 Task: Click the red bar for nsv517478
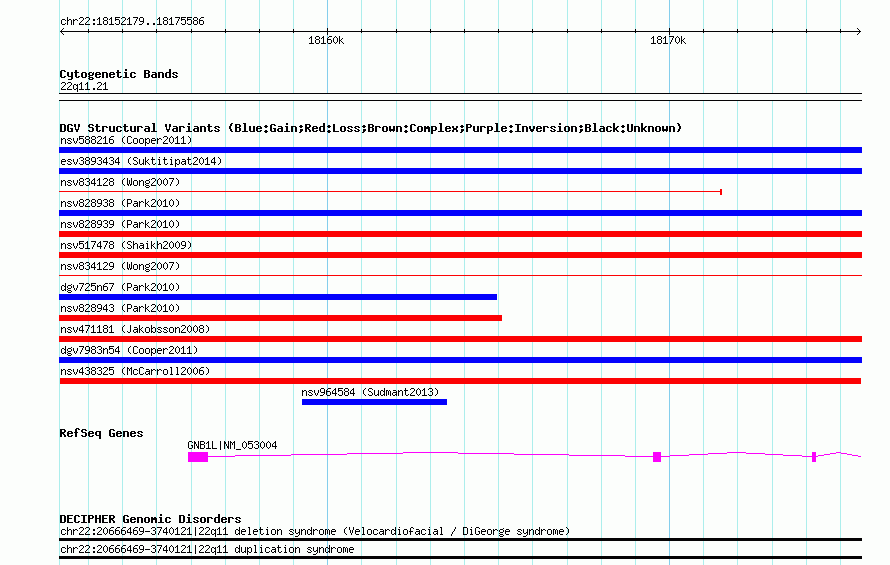click(x=460, y=255)
